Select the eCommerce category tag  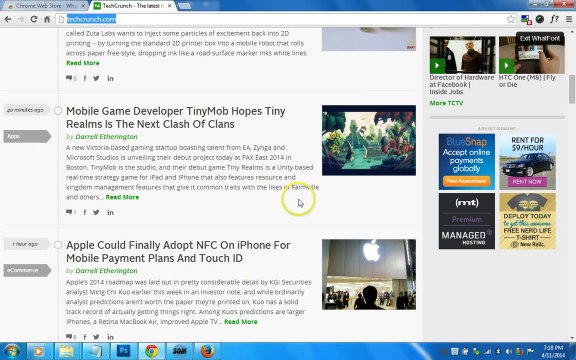coord(27,270)
